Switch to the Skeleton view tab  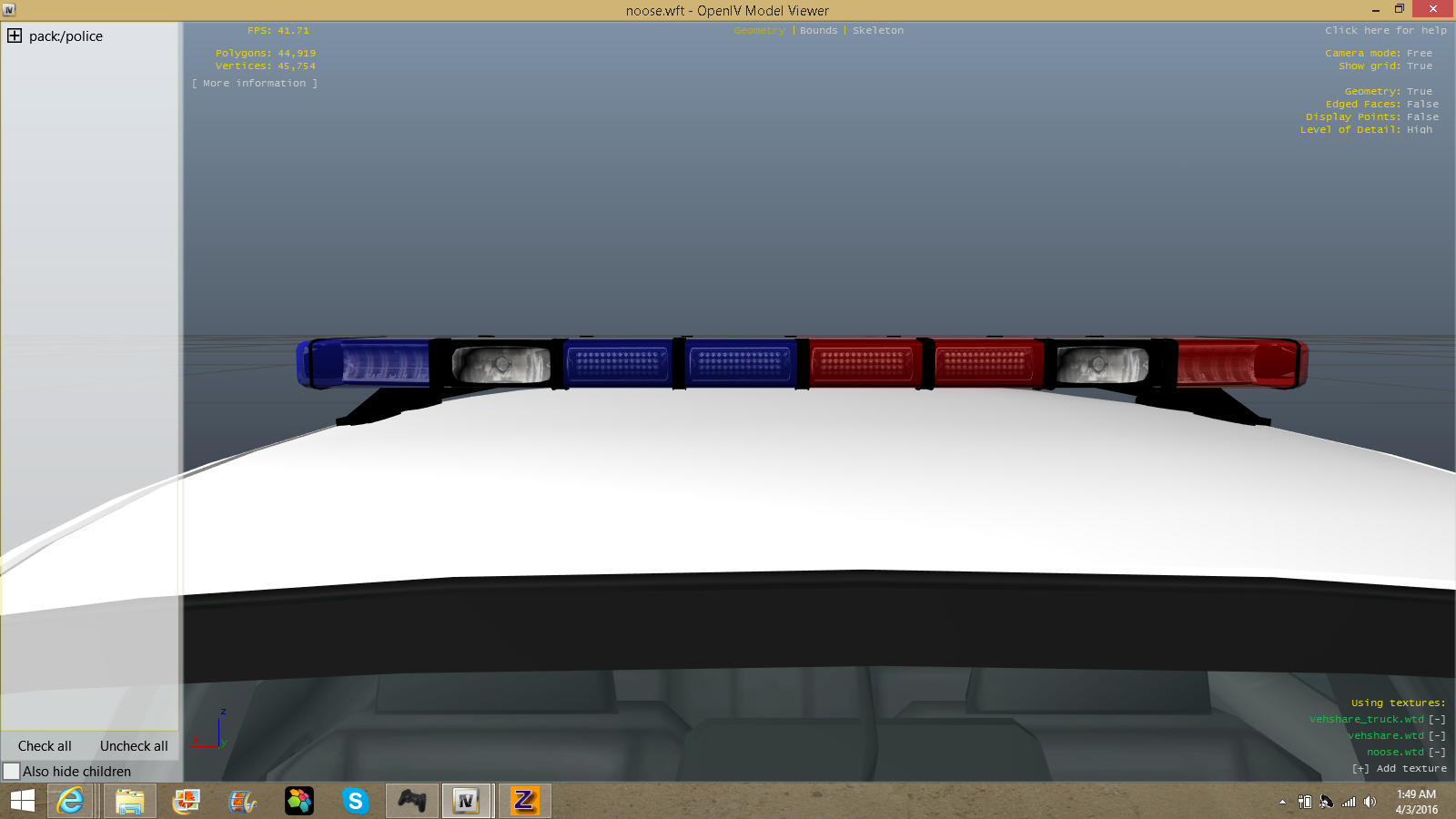[877, 31]
